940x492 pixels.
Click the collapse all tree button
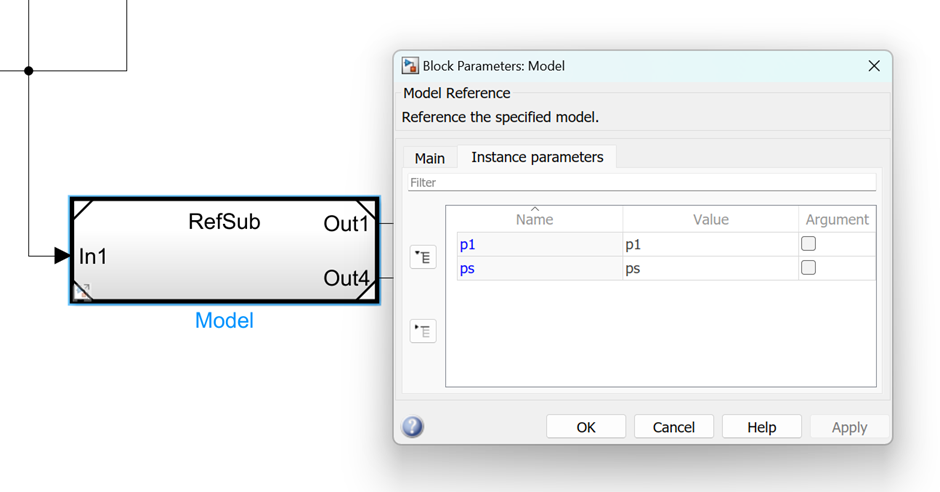coord(423,331)
